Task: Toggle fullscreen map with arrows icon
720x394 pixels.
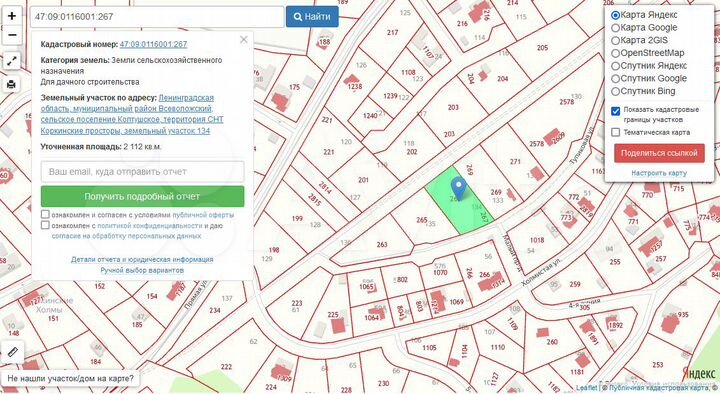Action: (x=12, y=60)
